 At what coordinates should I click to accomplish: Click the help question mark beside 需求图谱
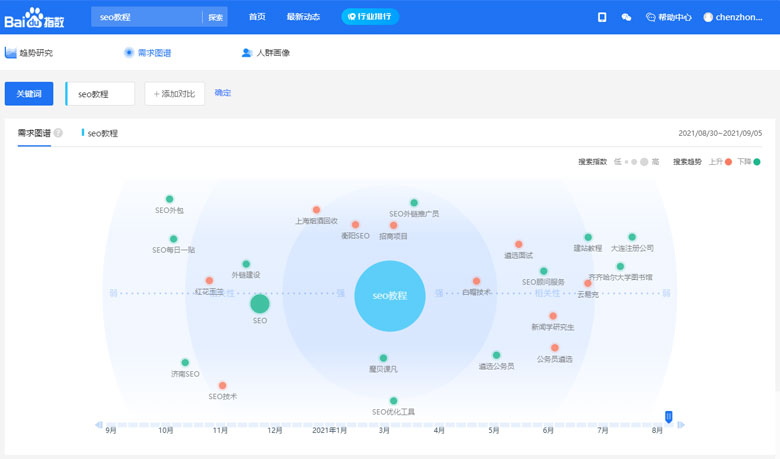59,133
